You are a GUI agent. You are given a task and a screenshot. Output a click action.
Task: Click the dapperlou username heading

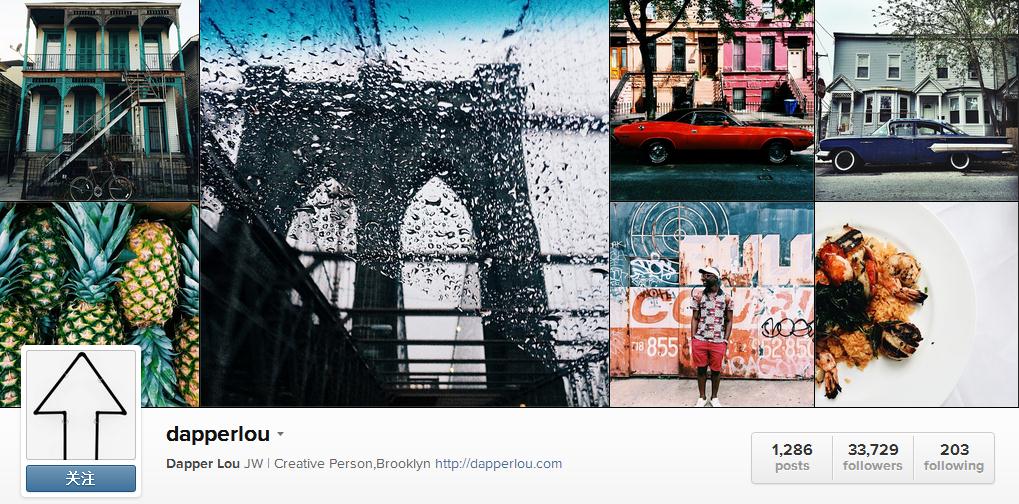218,434
